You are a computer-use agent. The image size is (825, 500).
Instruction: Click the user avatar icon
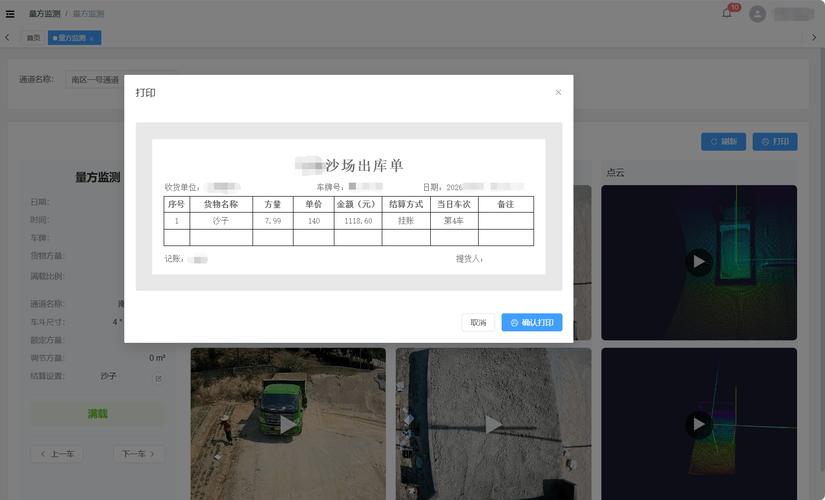coord(757,14)
